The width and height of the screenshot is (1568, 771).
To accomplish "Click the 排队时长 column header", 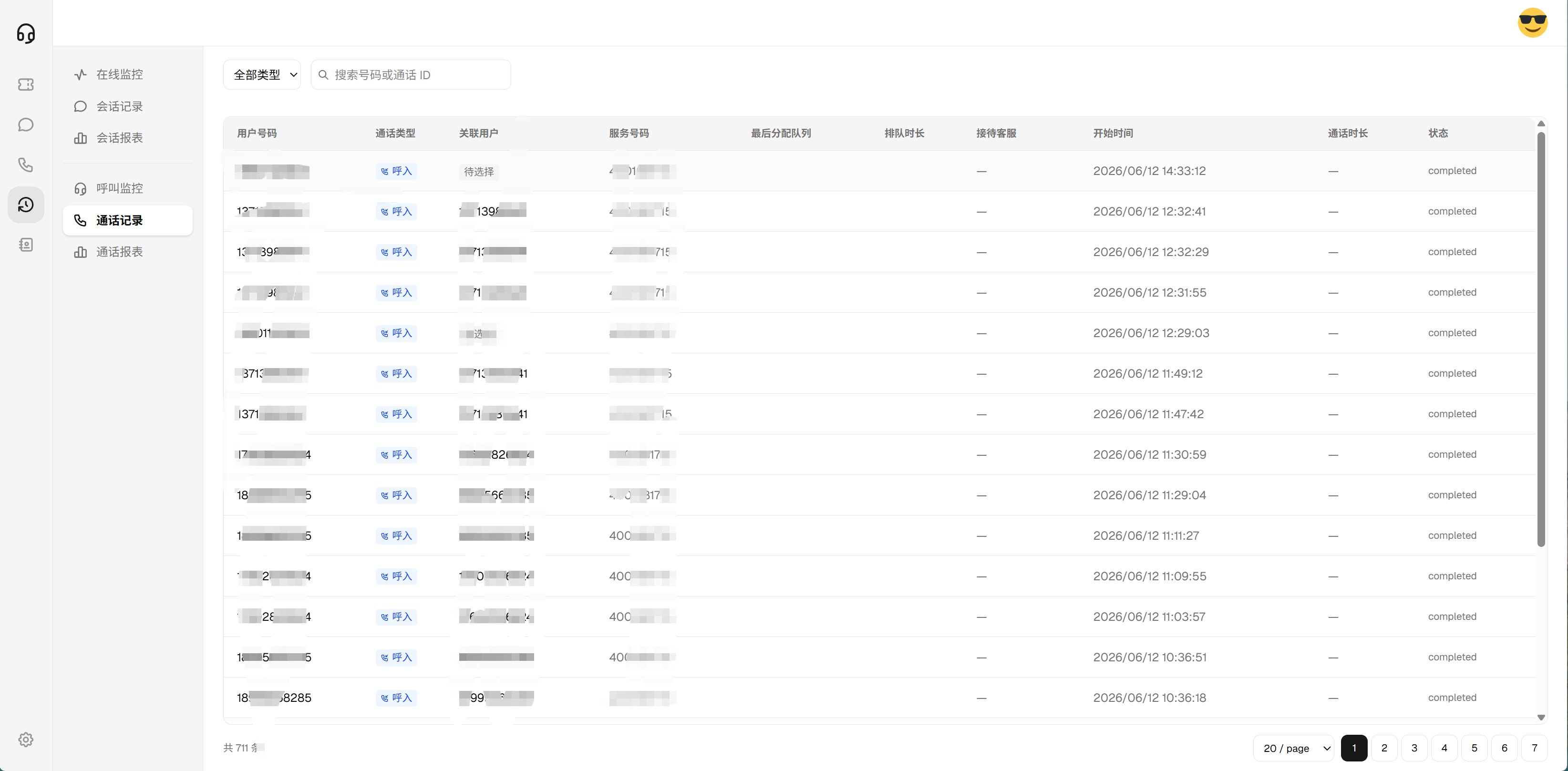I will click(905, 133).
